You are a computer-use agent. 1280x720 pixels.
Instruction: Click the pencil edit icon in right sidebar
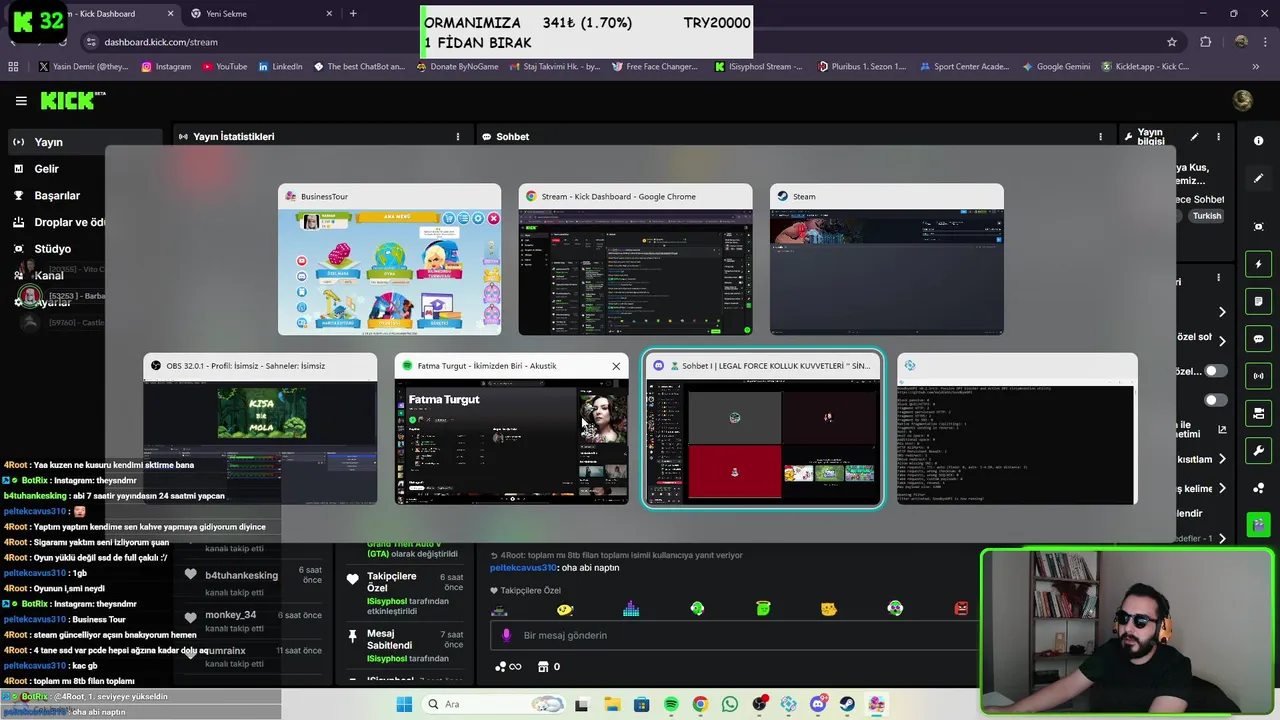tap(1259, 178)
